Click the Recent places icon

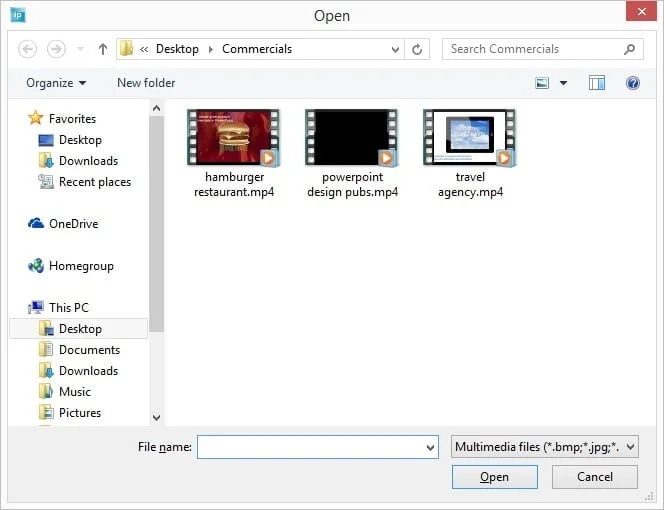pyautogui.click(x=46, y=182)
